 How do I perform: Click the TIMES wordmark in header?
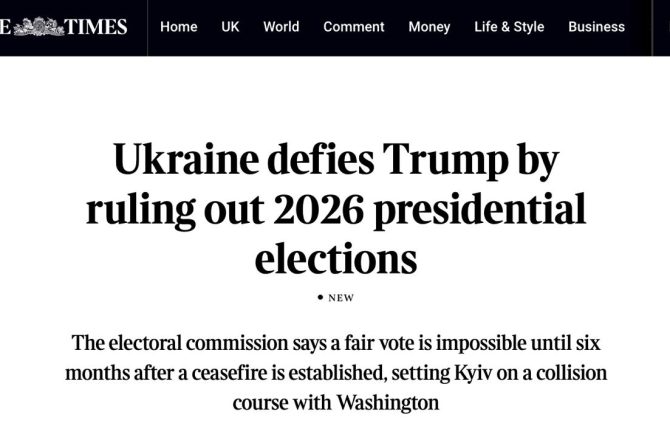point(96,27)
